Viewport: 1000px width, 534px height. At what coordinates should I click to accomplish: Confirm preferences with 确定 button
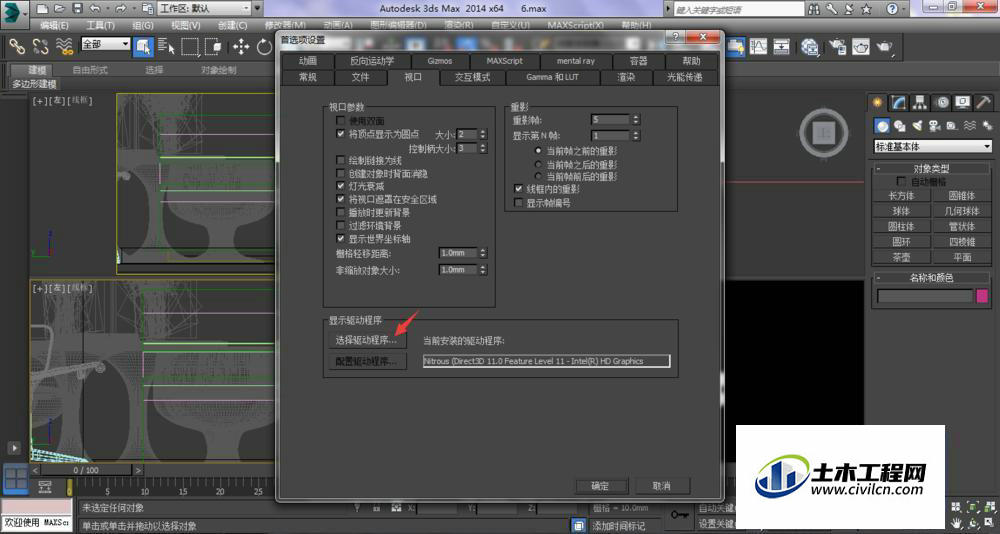point(601,486)
